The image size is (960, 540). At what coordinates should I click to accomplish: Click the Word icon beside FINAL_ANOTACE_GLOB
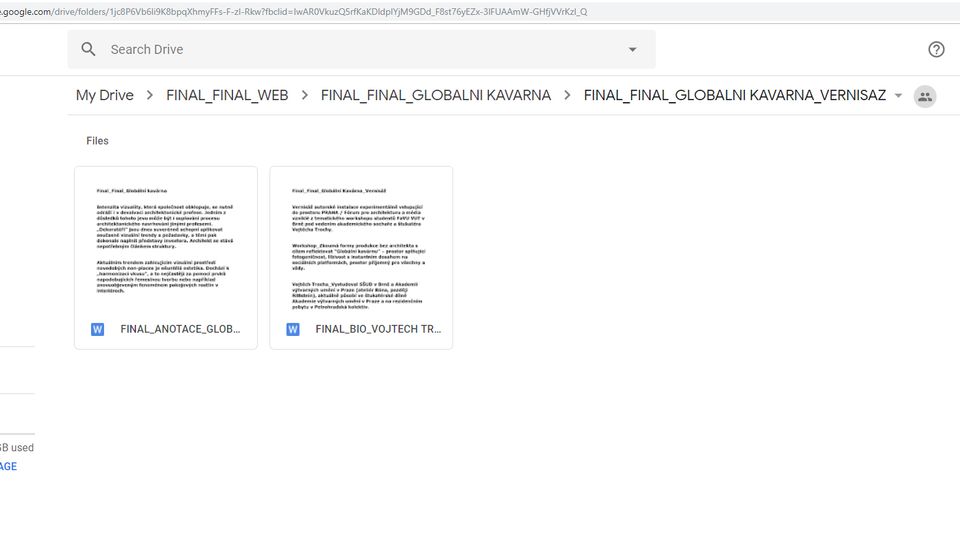pyautogui.click(x=98, y=329)
